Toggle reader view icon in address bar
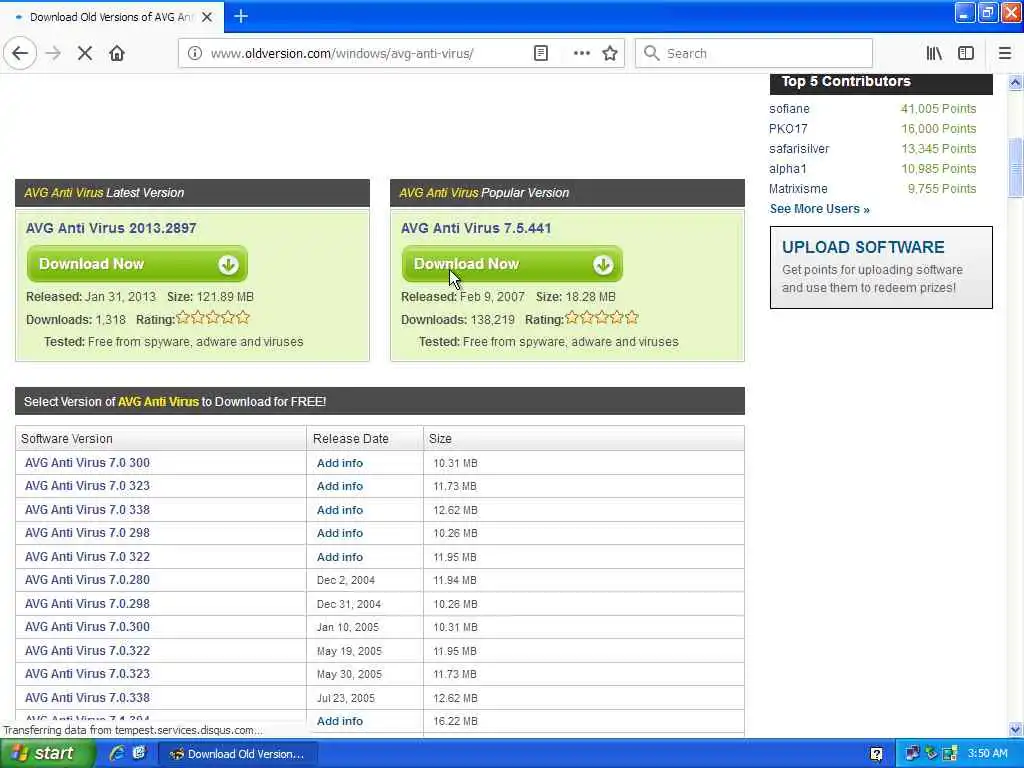Viewport: 1024px width, 768px height. point(541,53)
